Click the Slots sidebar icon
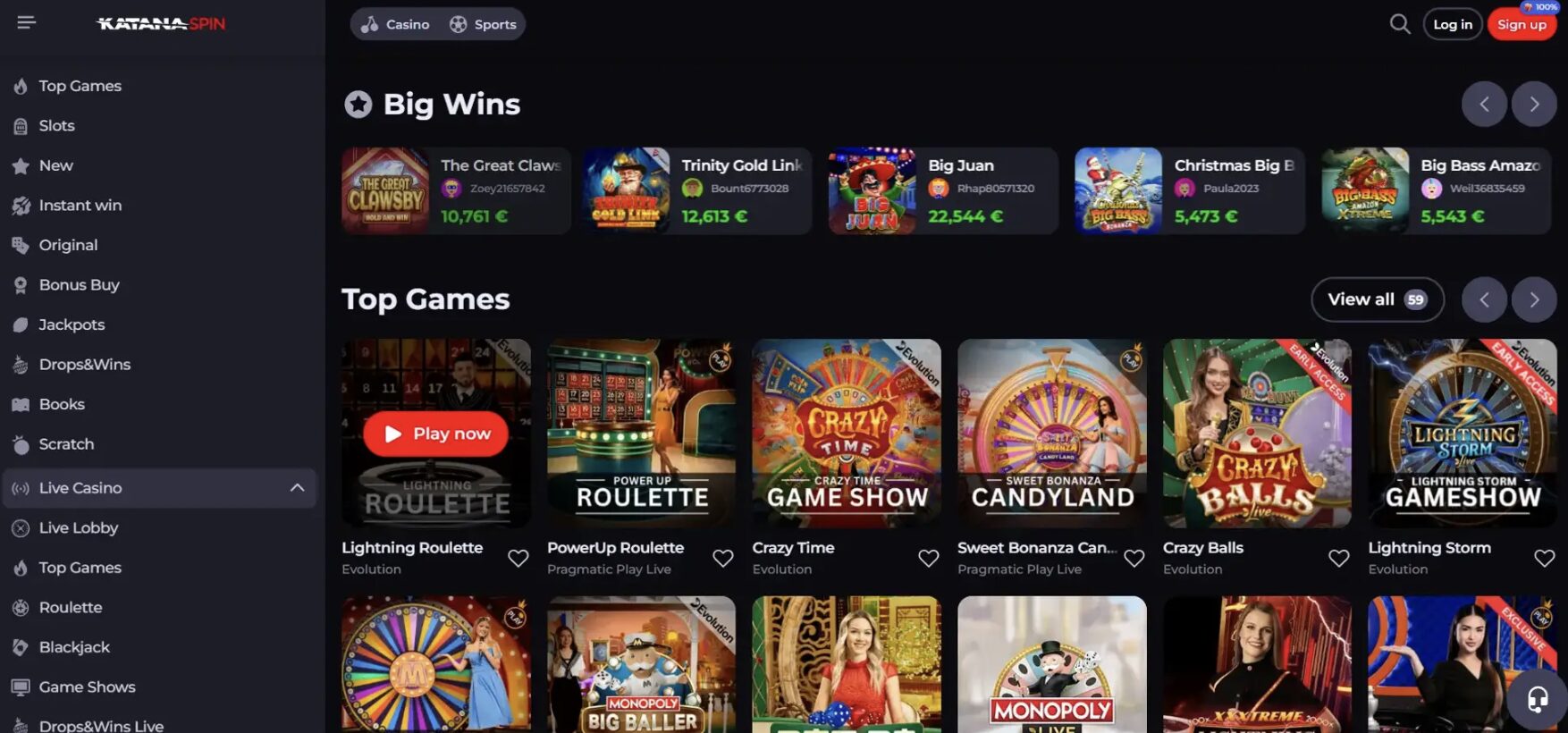Image resolution: width=1568 pixels, height=733 pixels. [21, 126]
